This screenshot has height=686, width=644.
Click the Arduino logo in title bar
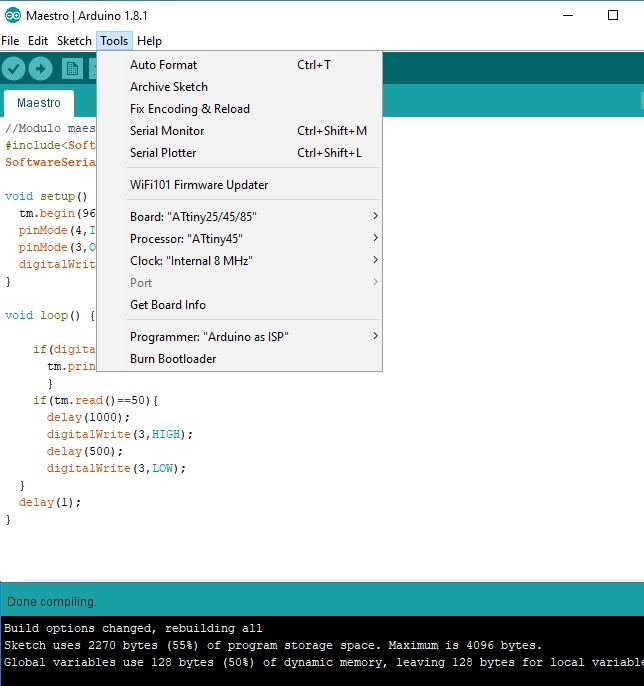coord(13,16)
